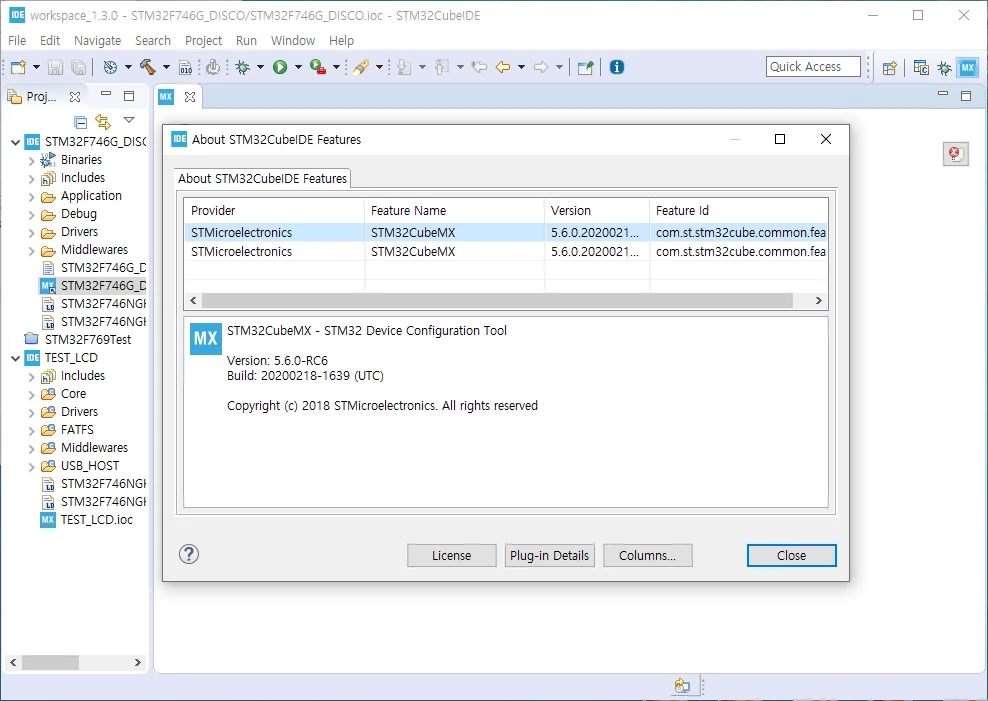Collapse the STM32F746G_DISCO project node
The height and width of the screenshot is (701, 988).
click(15, 142)
